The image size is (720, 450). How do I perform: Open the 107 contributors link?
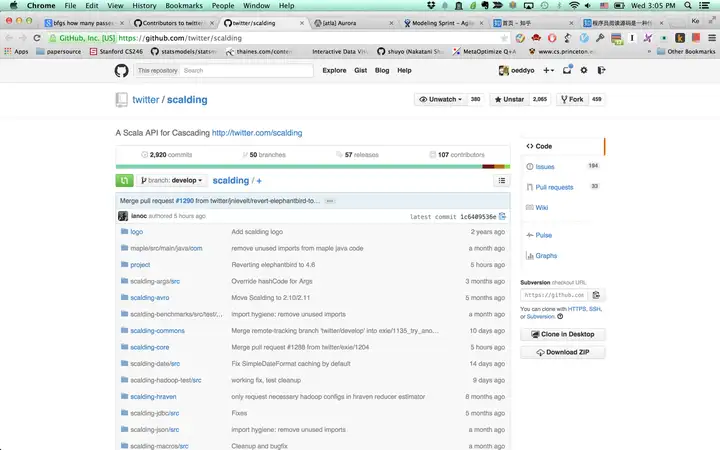pos(457,155)
